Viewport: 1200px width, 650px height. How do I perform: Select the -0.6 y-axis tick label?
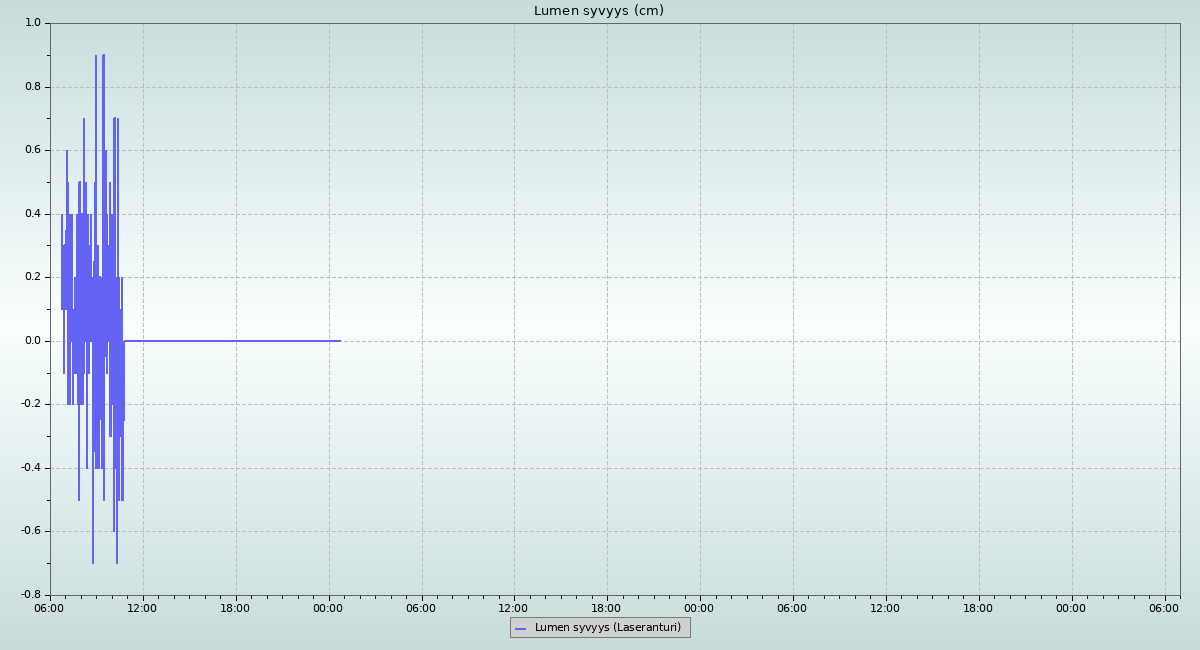tap(31, 531)
